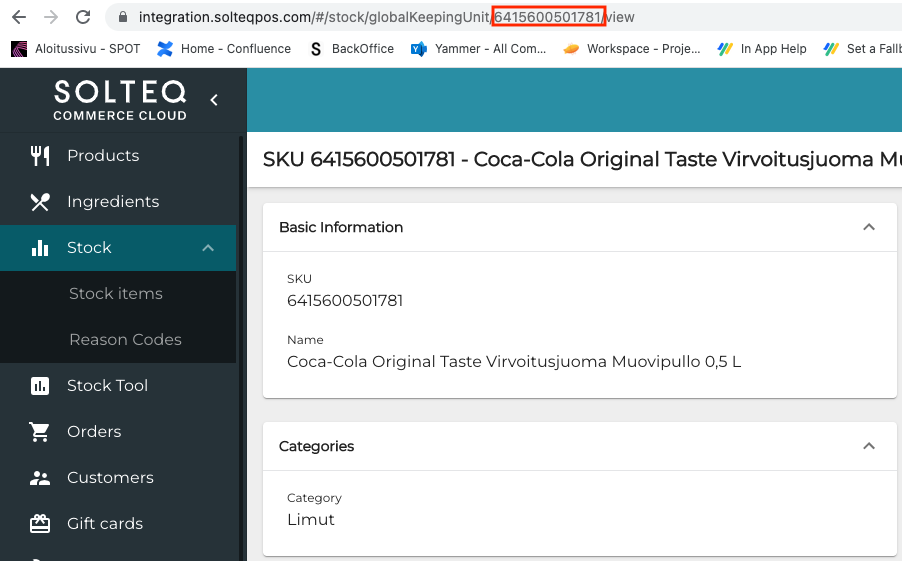Go back with the browser back arrow
The image size is (902, 561).
[x=19, y=17]
